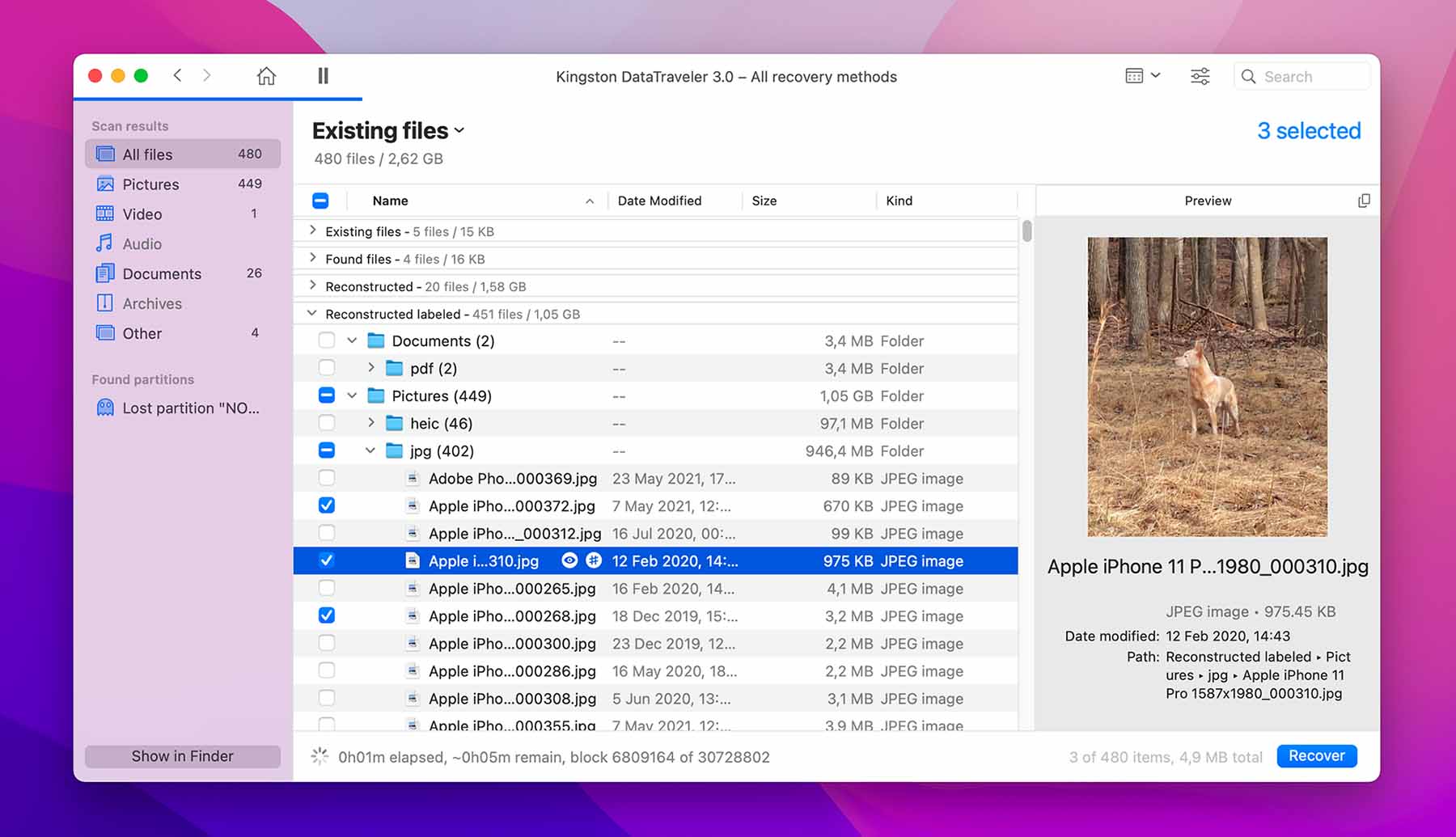Expand the Existing files group
Screen dimensions: 1456x837
(x=312, y=230)
